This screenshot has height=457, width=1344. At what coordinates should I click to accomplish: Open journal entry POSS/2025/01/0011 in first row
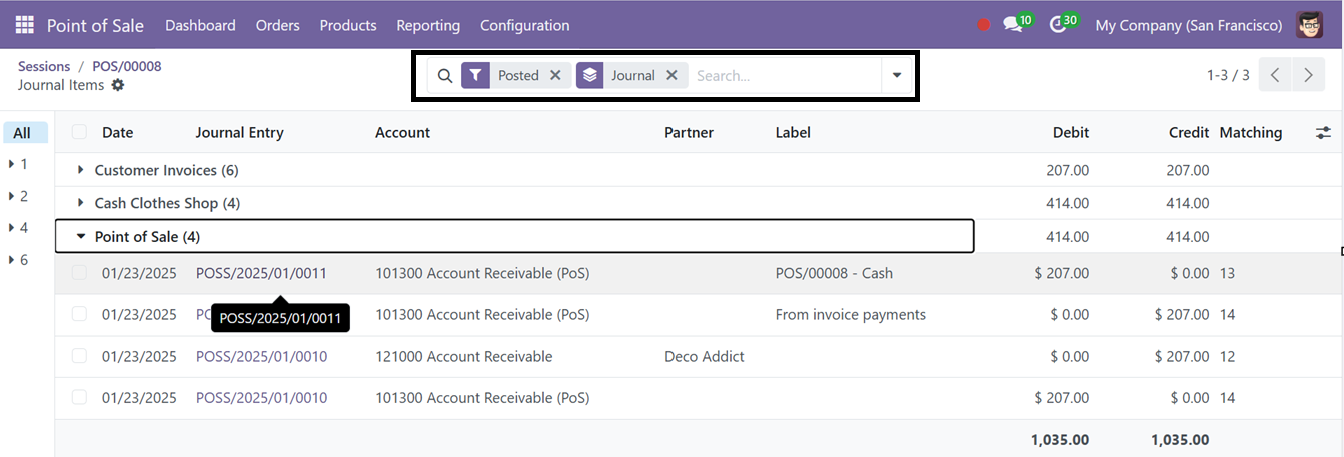click(261, 273)
